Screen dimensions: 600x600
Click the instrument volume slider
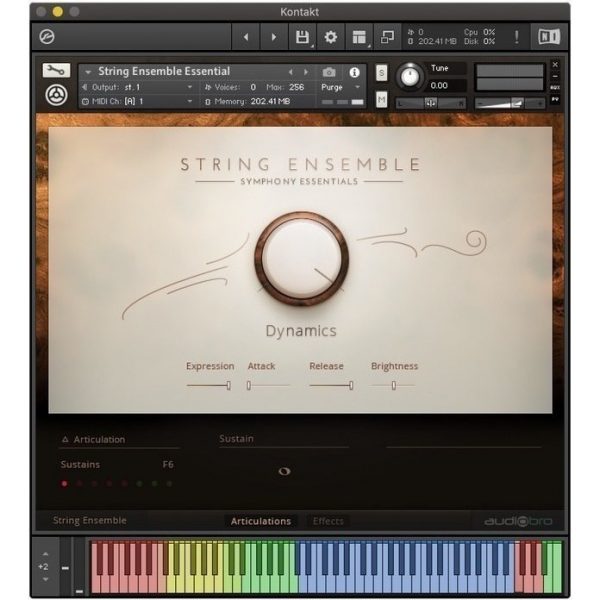tap(510, 103)
